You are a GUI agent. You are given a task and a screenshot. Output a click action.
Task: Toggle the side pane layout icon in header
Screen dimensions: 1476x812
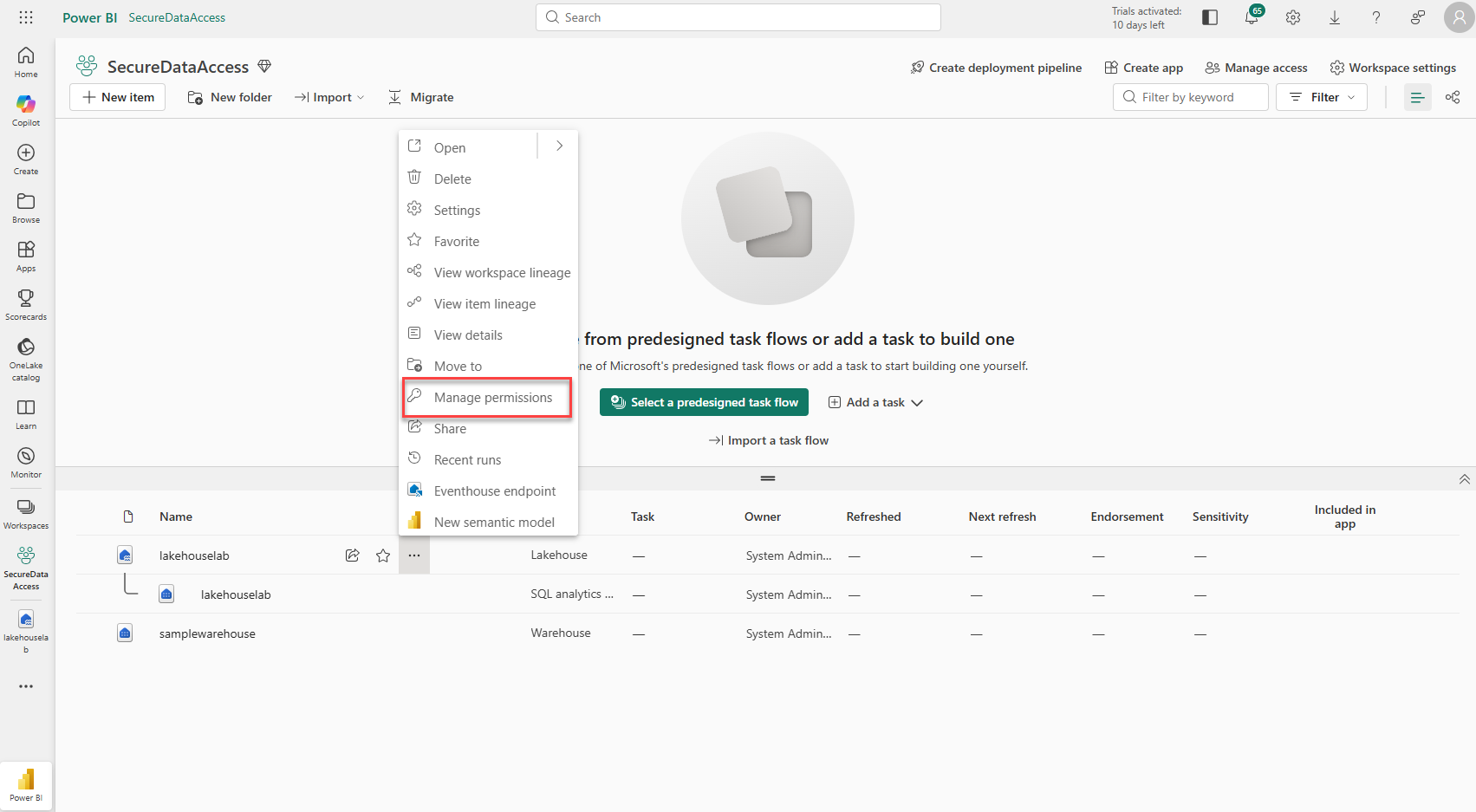(x=1210, y=17)
